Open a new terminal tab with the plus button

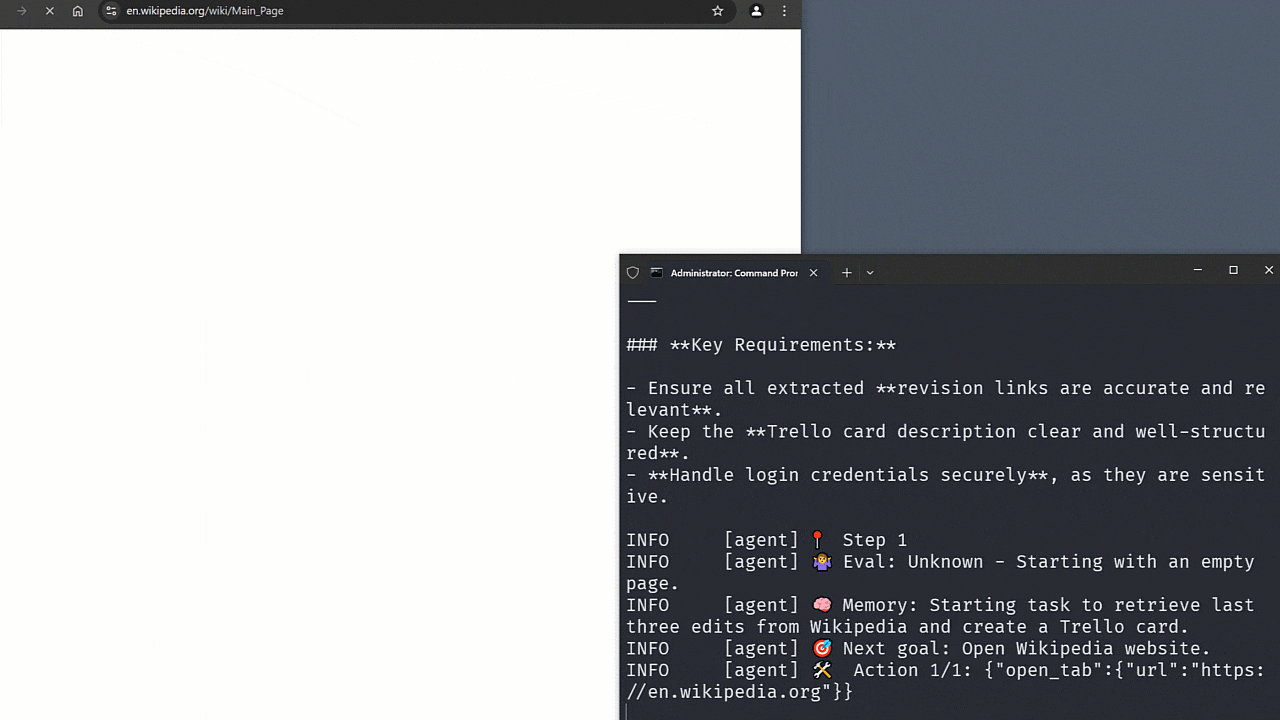[x=846, y=272]
